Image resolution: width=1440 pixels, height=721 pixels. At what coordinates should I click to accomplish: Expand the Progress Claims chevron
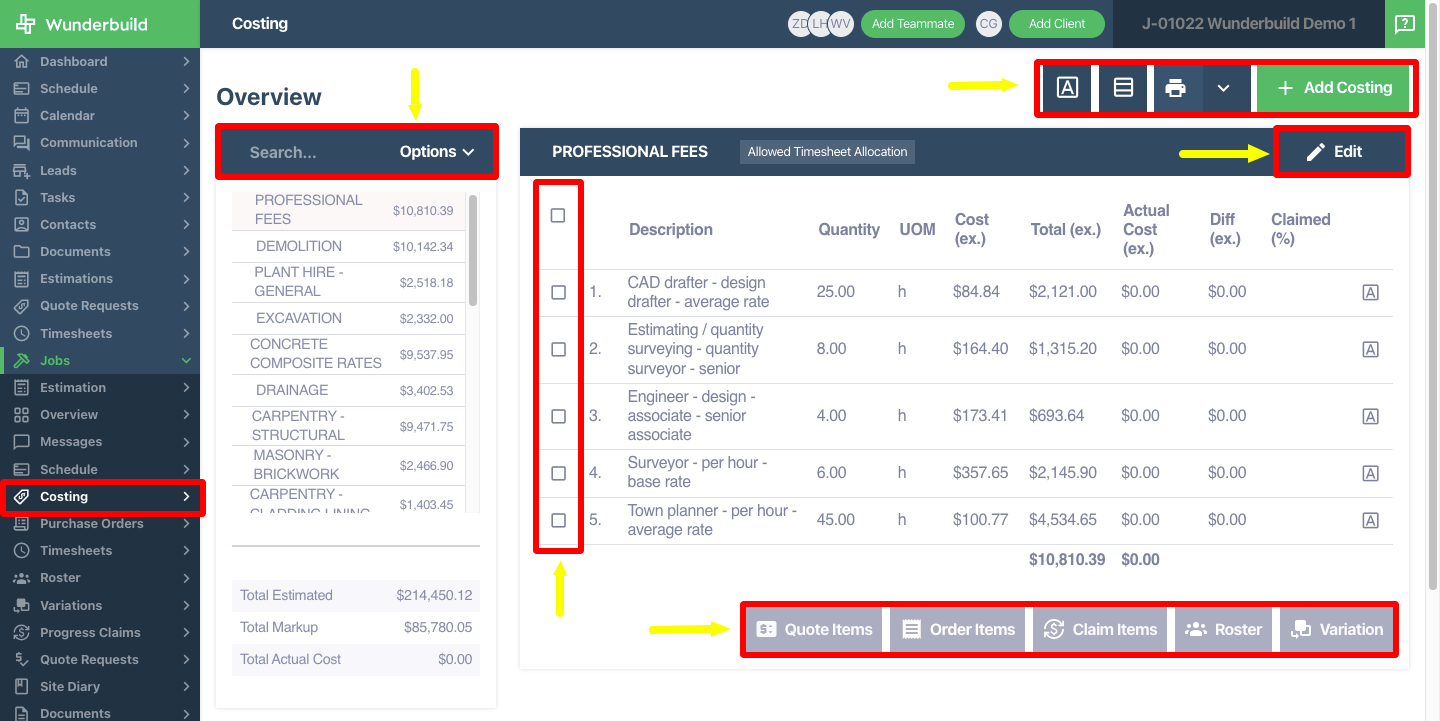click(186, 633)
